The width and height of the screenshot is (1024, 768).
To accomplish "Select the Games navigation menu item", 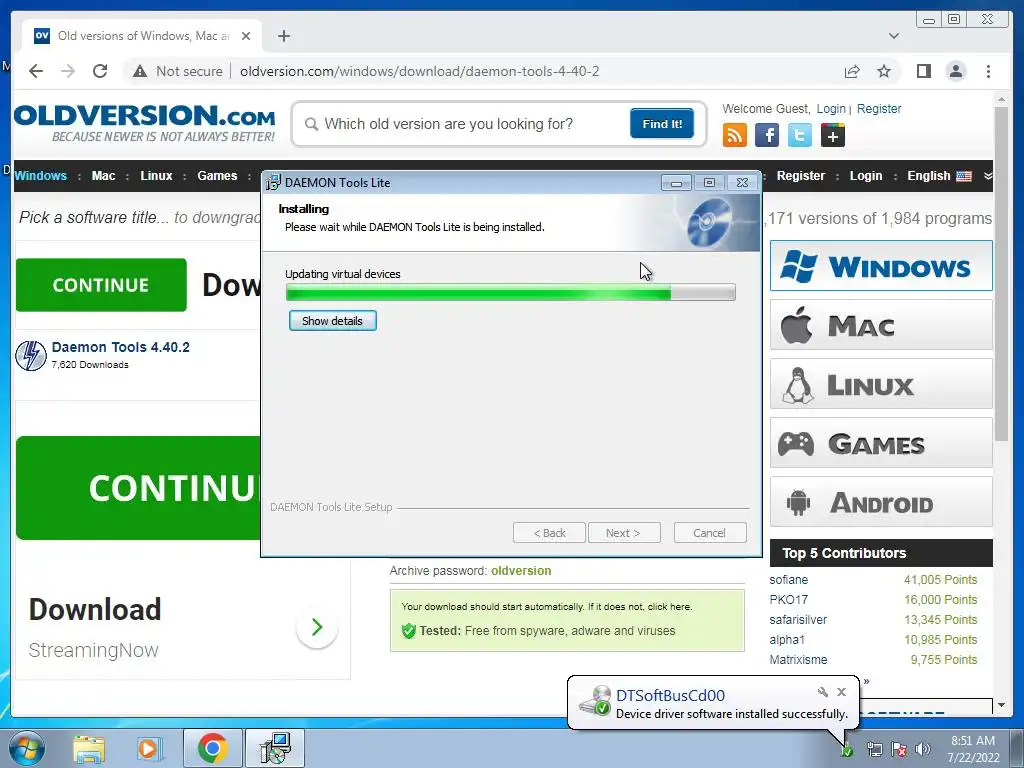I will point(217,176).
